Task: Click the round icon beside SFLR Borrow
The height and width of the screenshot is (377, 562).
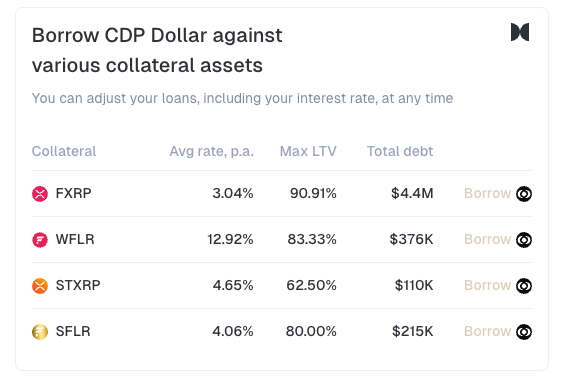Action: tap(524, 331)
